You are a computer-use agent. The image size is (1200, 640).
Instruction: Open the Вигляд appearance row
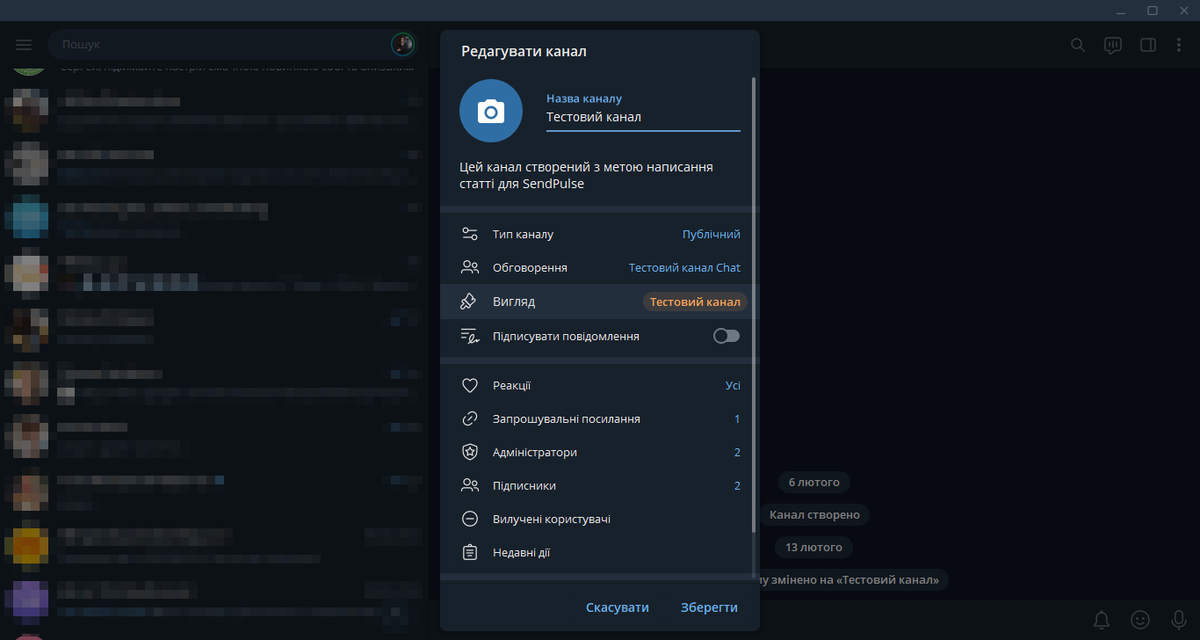600,301
